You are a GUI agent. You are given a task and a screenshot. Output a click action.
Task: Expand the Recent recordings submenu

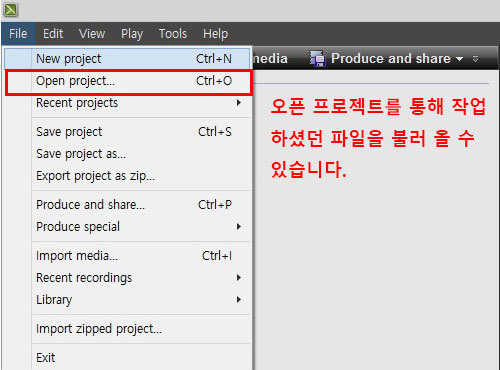click(x=128, y=278)
